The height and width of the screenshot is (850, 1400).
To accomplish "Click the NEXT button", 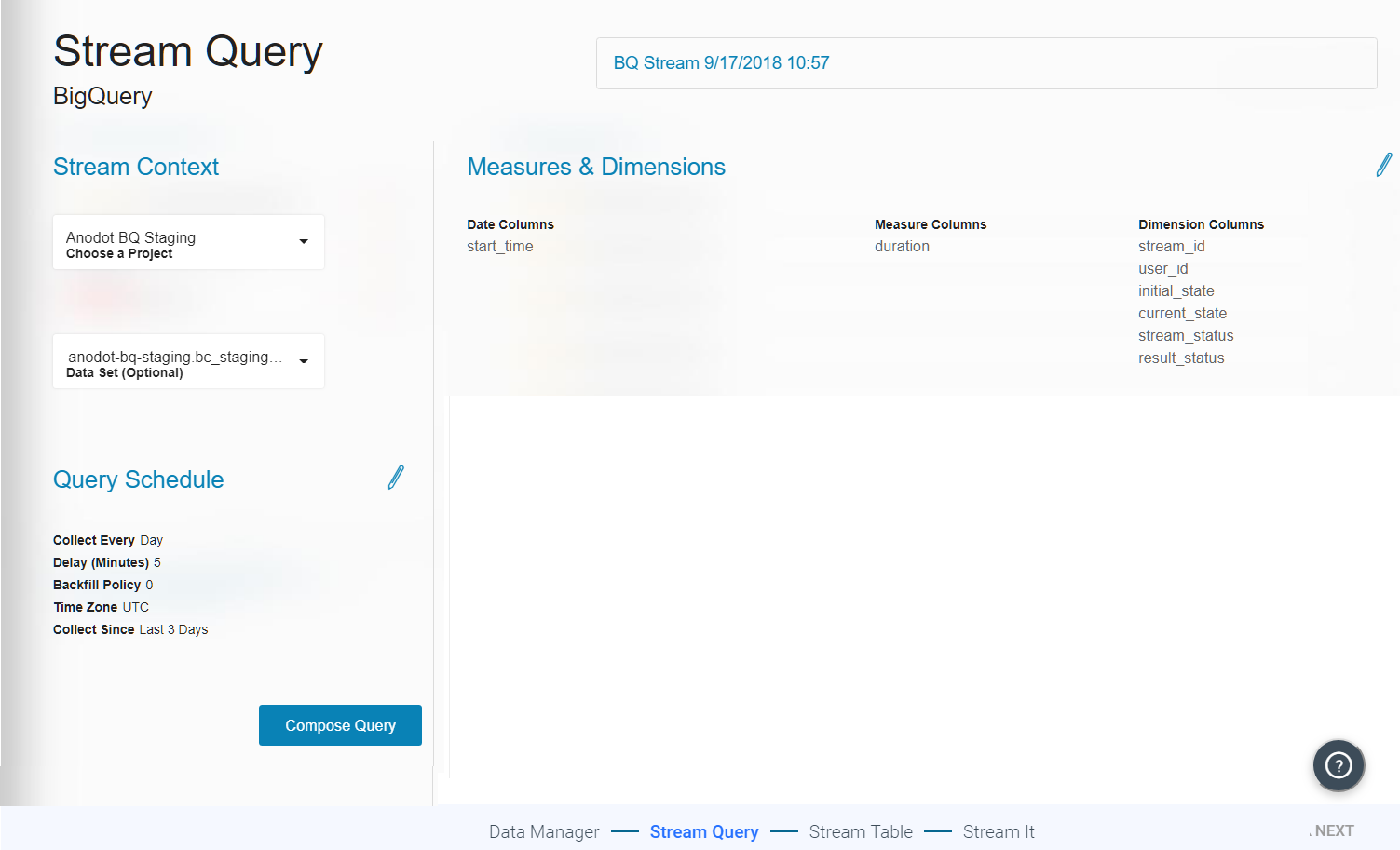I will 1334,830.
